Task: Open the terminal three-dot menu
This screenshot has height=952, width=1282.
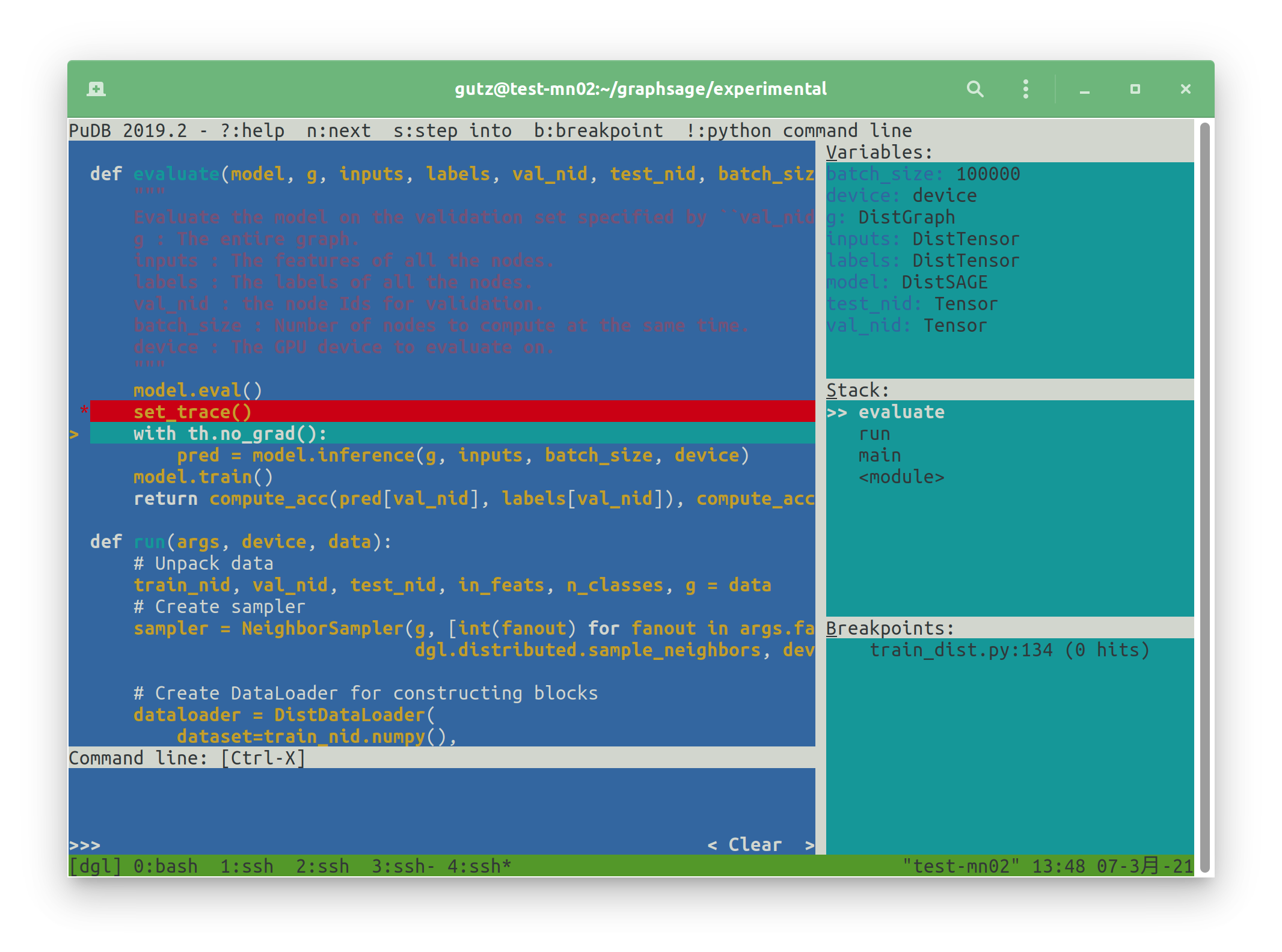Action: [1026, 89]
